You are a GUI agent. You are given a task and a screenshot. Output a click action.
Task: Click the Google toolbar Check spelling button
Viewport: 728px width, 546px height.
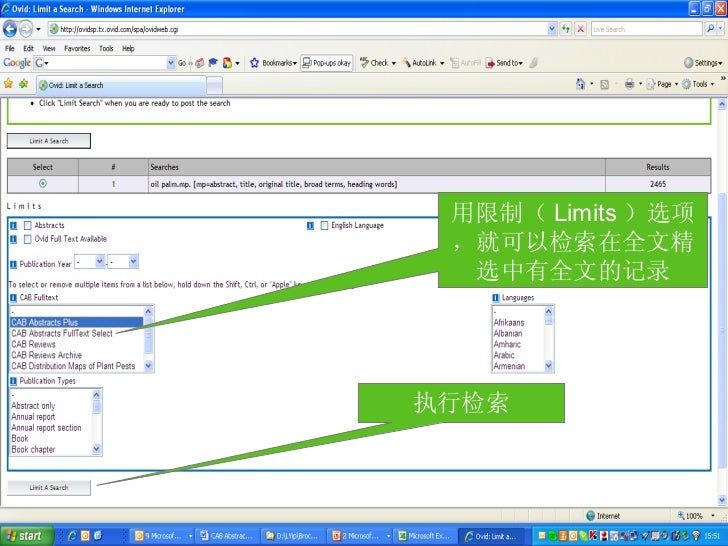(x=377, y=63)
